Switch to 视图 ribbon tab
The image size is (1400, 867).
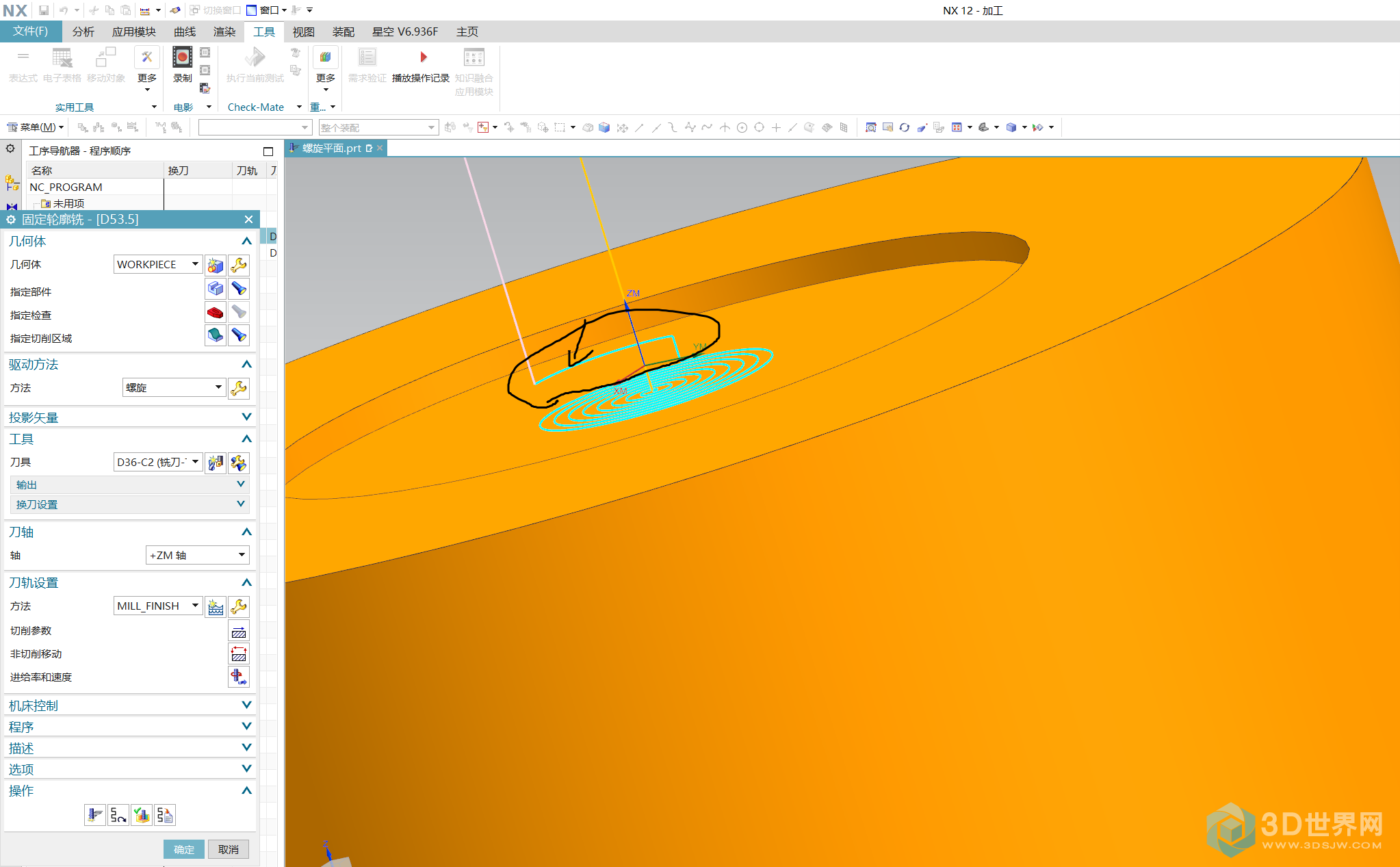(304, 32)
